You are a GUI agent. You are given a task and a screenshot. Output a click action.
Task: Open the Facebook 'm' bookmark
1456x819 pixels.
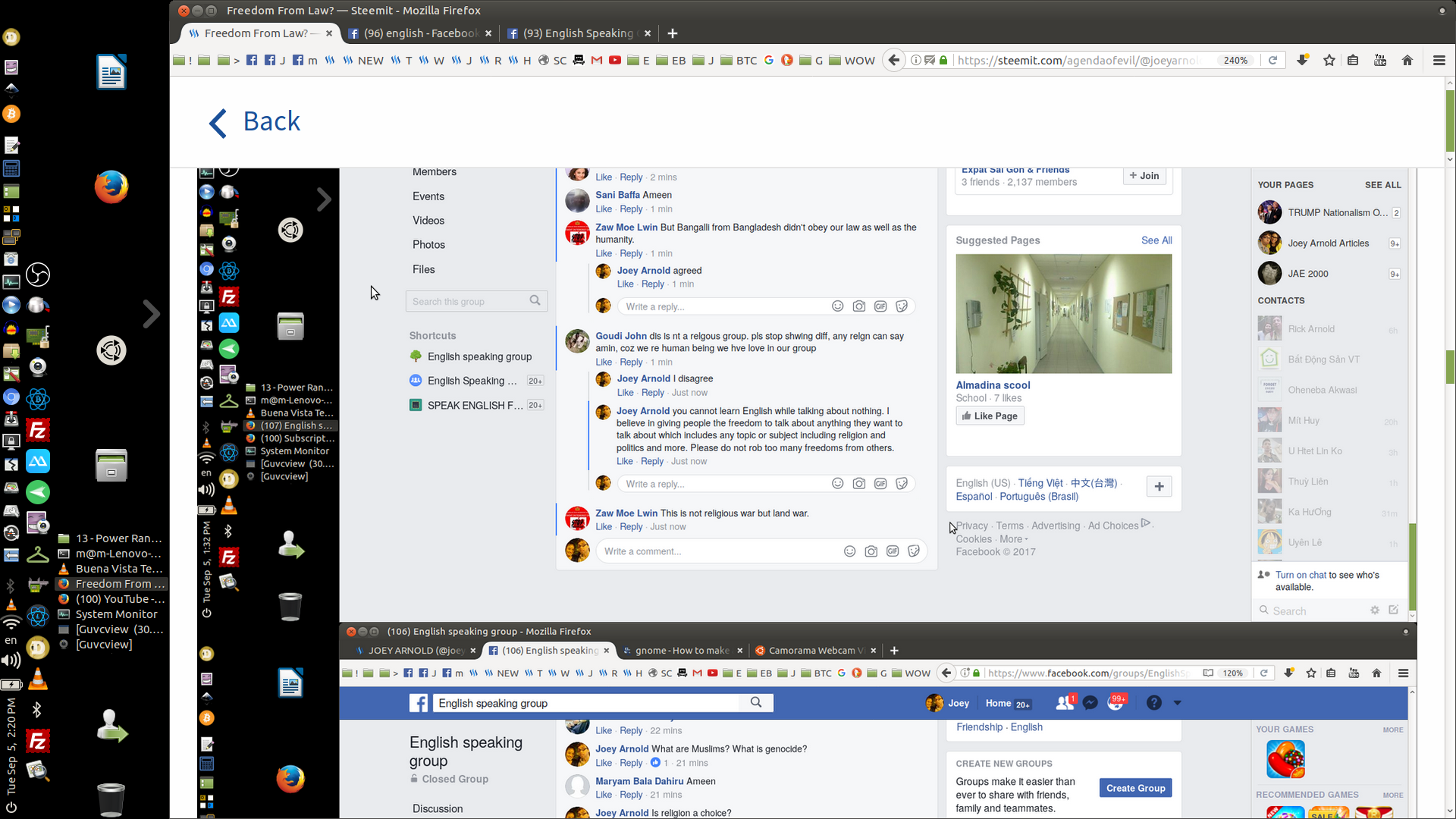pos(305,61)
